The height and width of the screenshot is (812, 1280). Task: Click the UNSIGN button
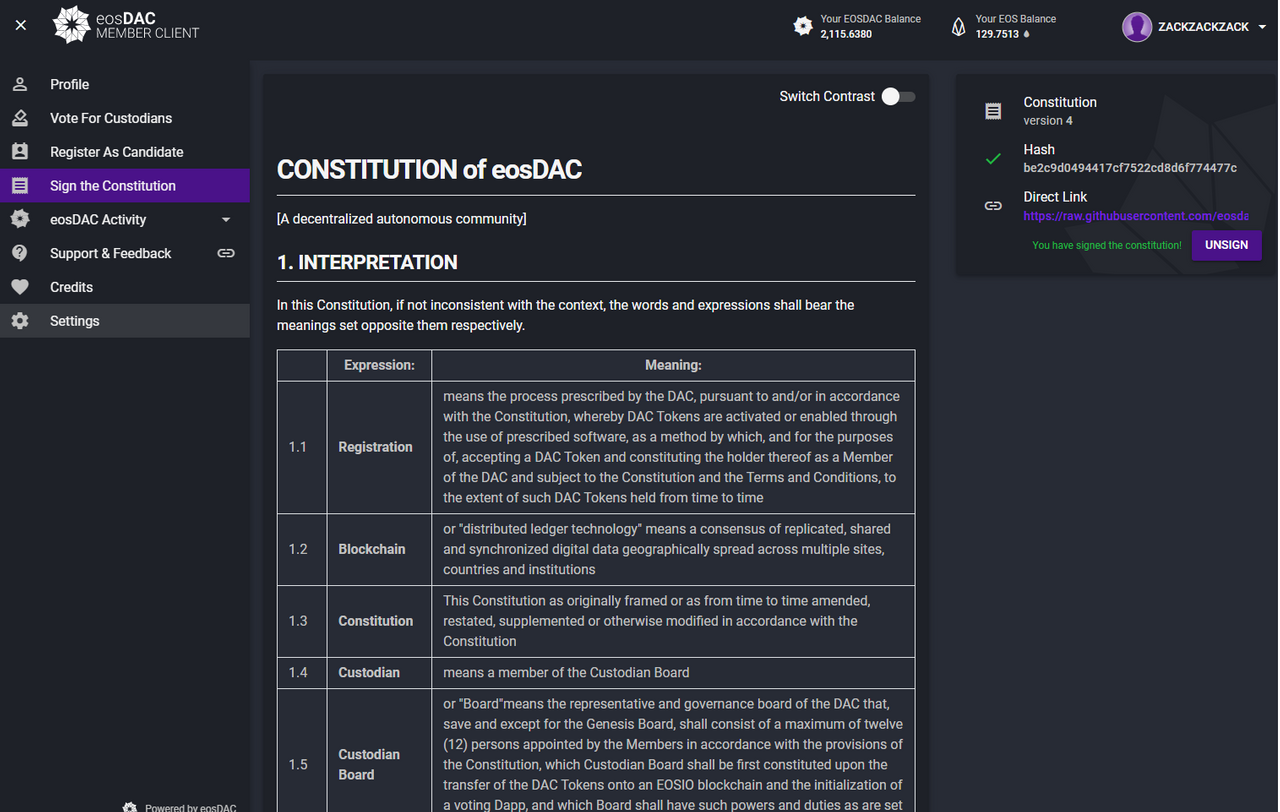coord(1226,245)
